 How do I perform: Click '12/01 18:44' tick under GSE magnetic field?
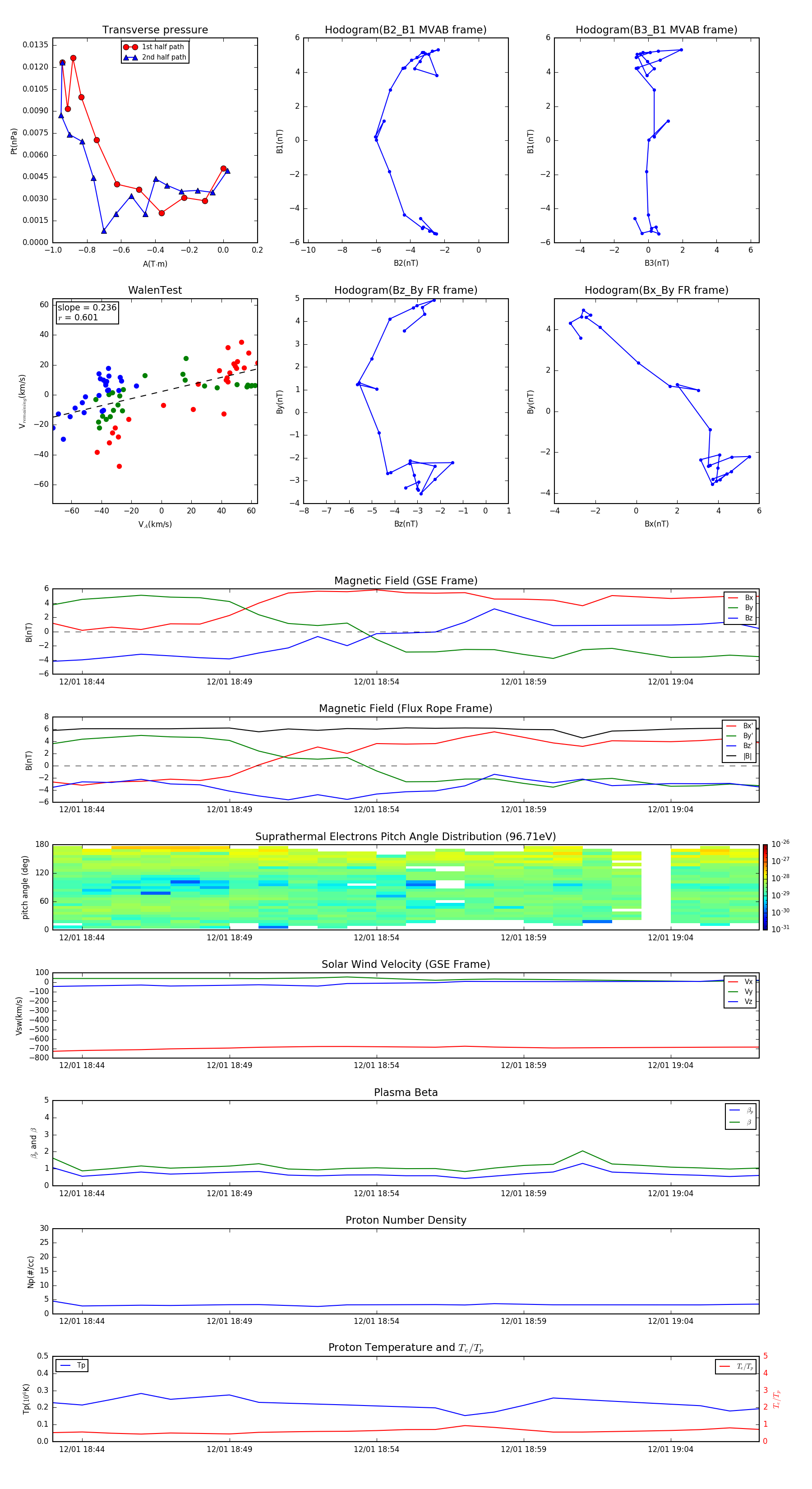[82, 682]
